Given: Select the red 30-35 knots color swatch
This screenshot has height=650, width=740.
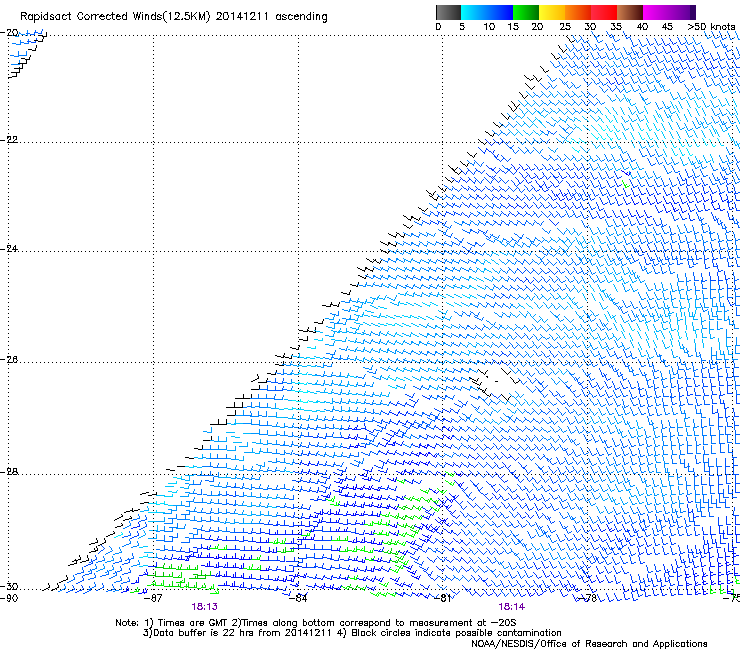Looking at the screenshot, I should pyautogui.click(x=604, y=12).
